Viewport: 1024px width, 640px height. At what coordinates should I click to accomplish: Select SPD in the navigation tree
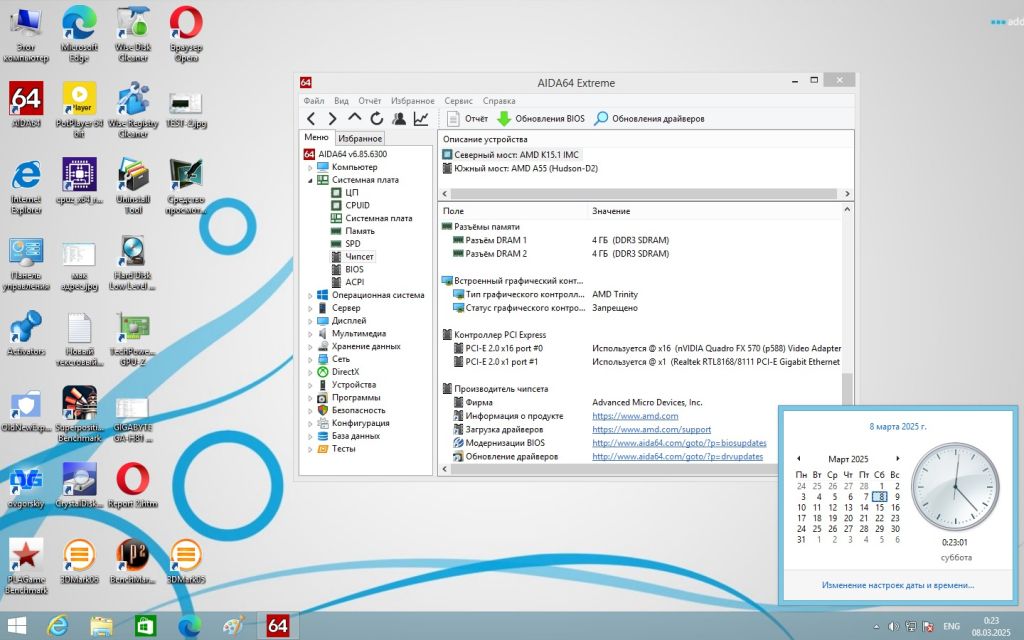pyautogui.click(x=353, y=244)
